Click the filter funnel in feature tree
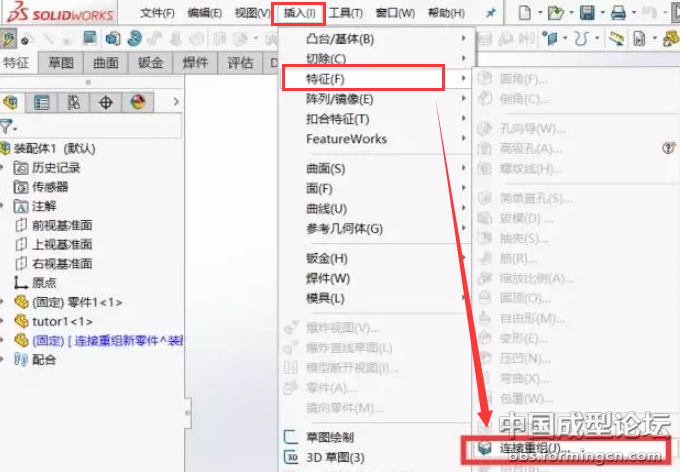 (x=8, y=127)
